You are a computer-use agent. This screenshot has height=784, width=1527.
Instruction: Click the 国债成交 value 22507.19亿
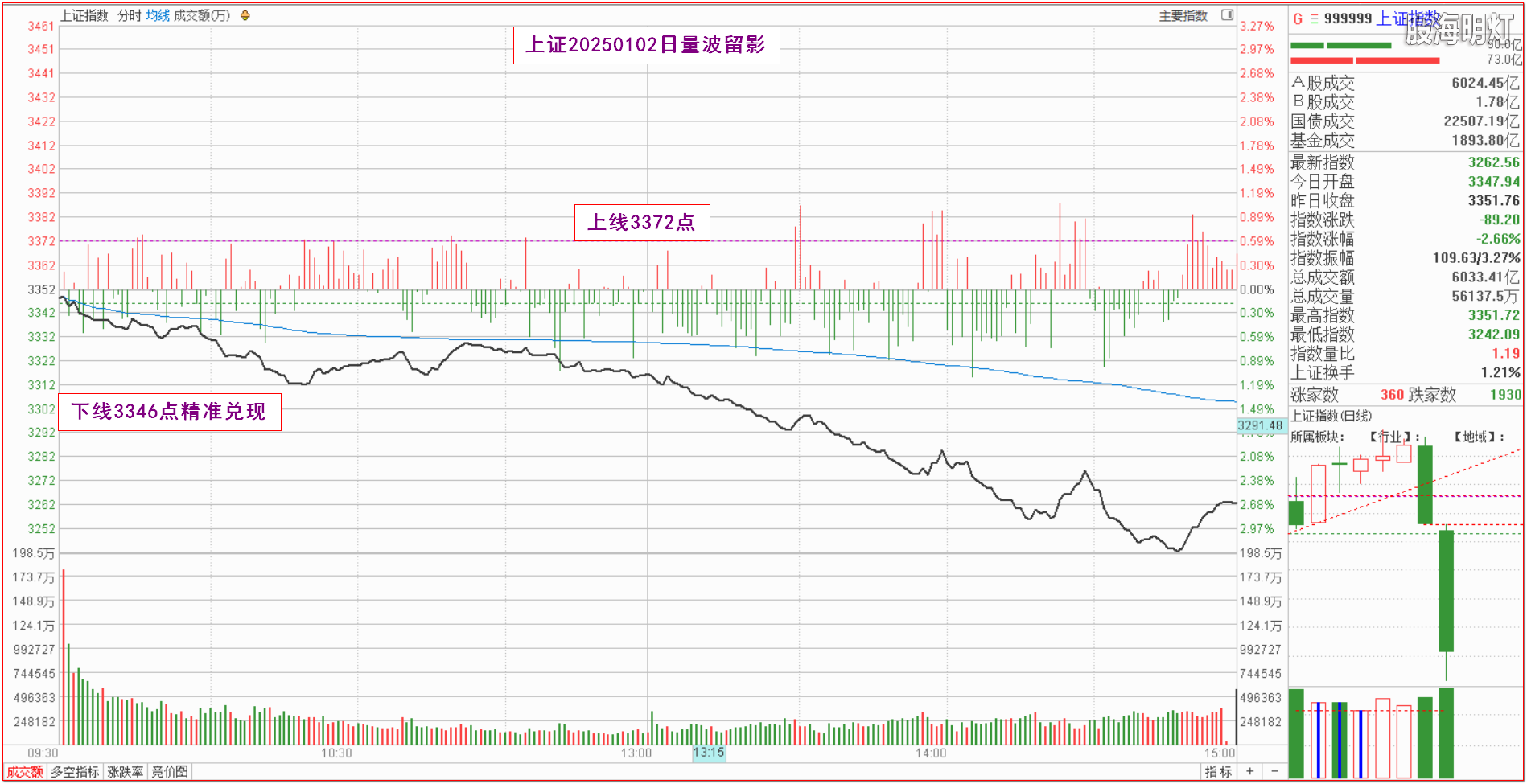[1482, 121]
